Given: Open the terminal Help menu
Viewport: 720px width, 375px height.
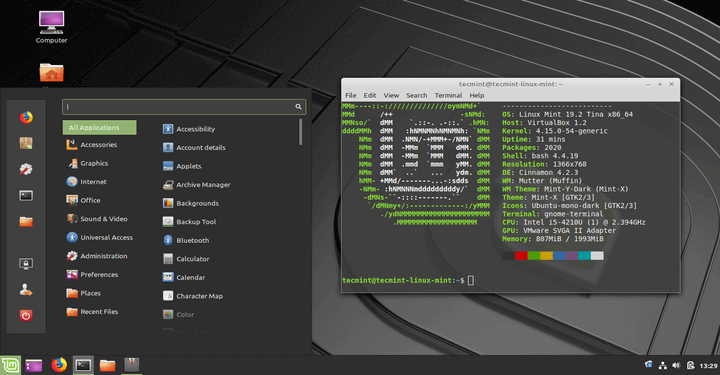Looking at the screenshot, I should (x=477, y=95).
